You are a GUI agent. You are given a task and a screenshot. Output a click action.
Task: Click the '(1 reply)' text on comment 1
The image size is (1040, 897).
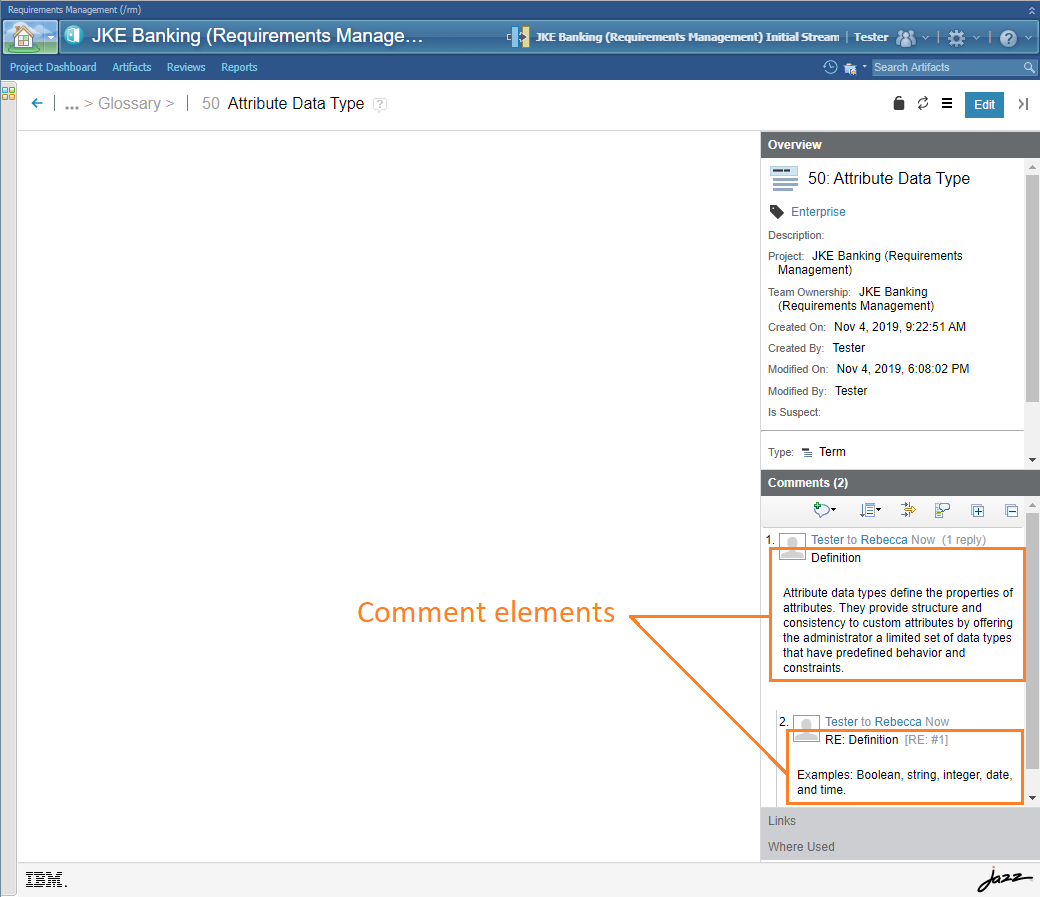964,540
